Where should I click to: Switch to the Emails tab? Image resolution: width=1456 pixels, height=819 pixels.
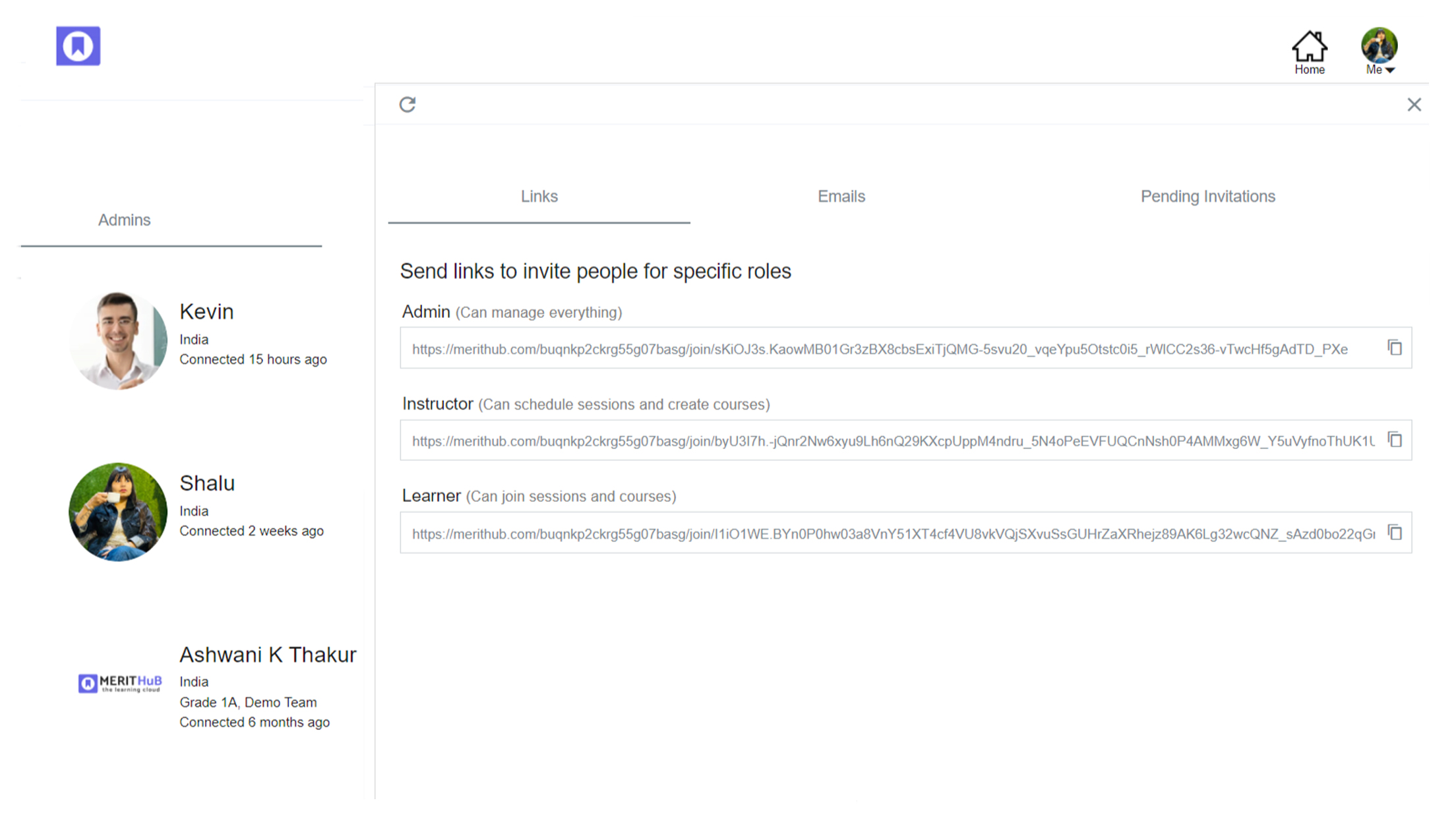click(x=841, y=197)
